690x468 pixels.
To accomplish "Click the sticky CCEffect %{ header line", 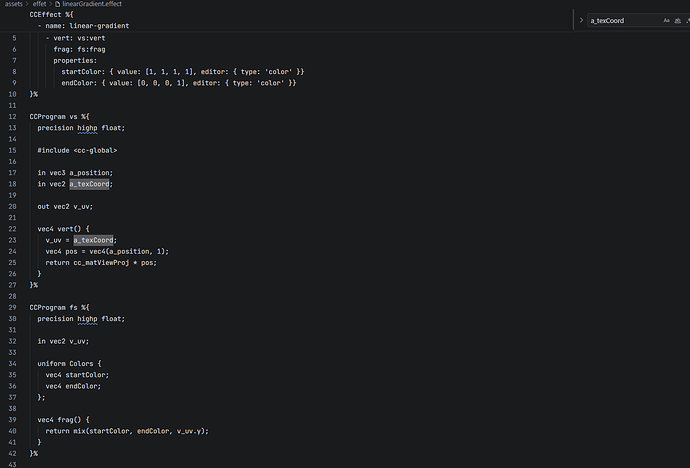I will (51, 15).
